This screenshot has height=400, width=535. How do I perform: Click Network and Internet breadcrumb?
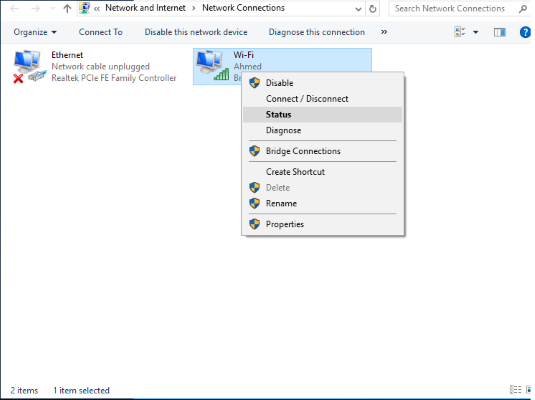[x=145, y=8]
